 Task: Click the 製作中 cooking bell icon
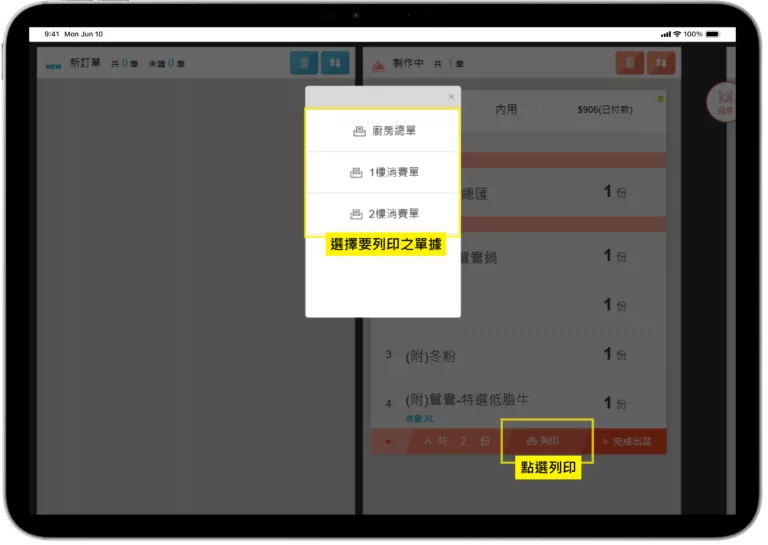coord(378,64)
